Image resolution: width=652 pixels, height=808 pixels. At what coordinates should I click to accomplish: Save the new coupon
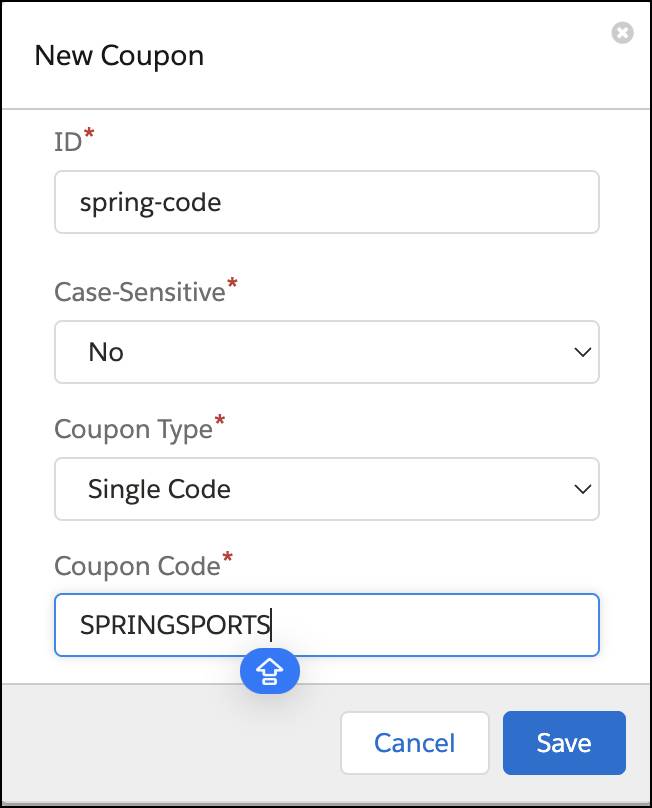[564, 743]
